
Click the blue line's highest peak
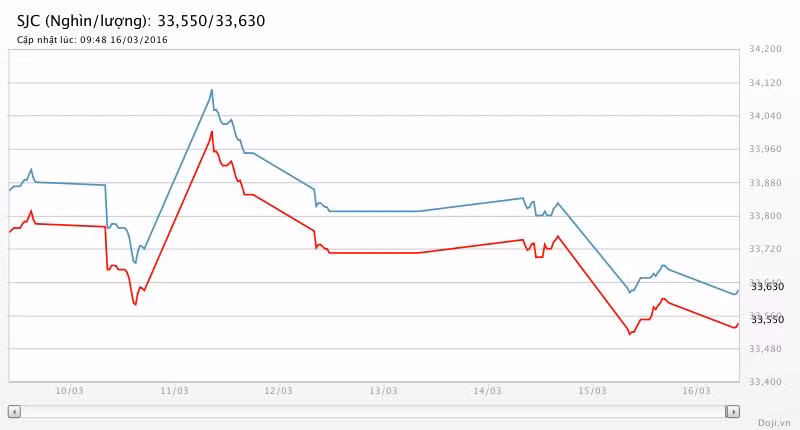(x=212, y=90)
